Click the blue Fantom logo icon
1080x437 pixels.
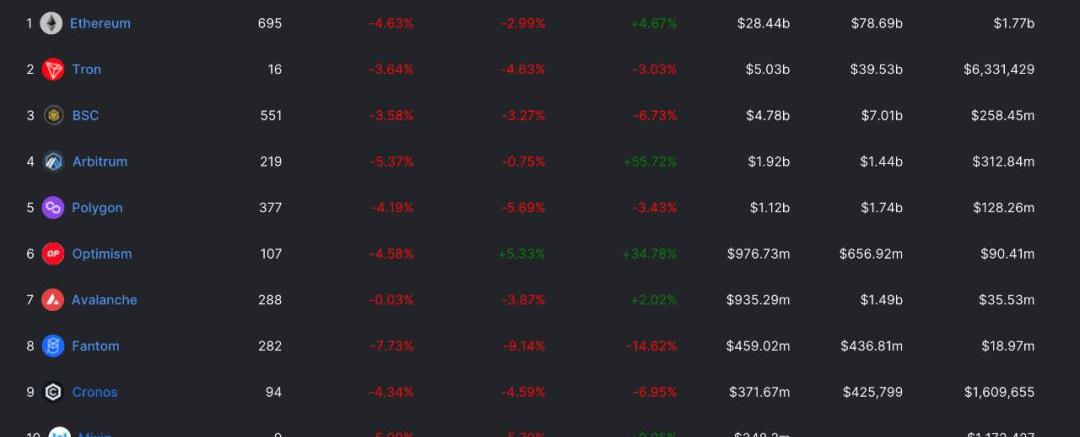tap(53, 346)
